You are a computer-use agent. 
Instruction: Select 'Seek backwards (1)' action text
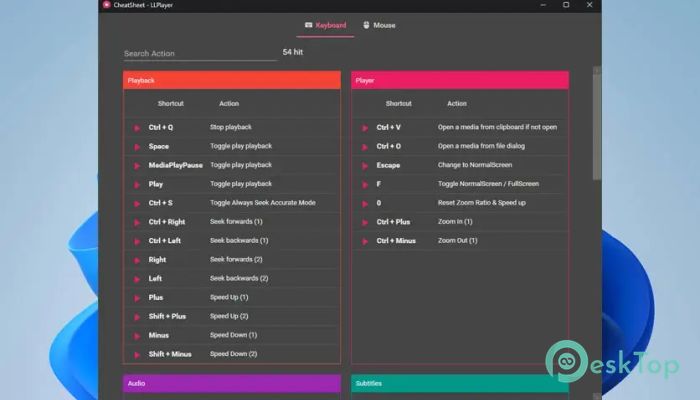tap(239, 240)
